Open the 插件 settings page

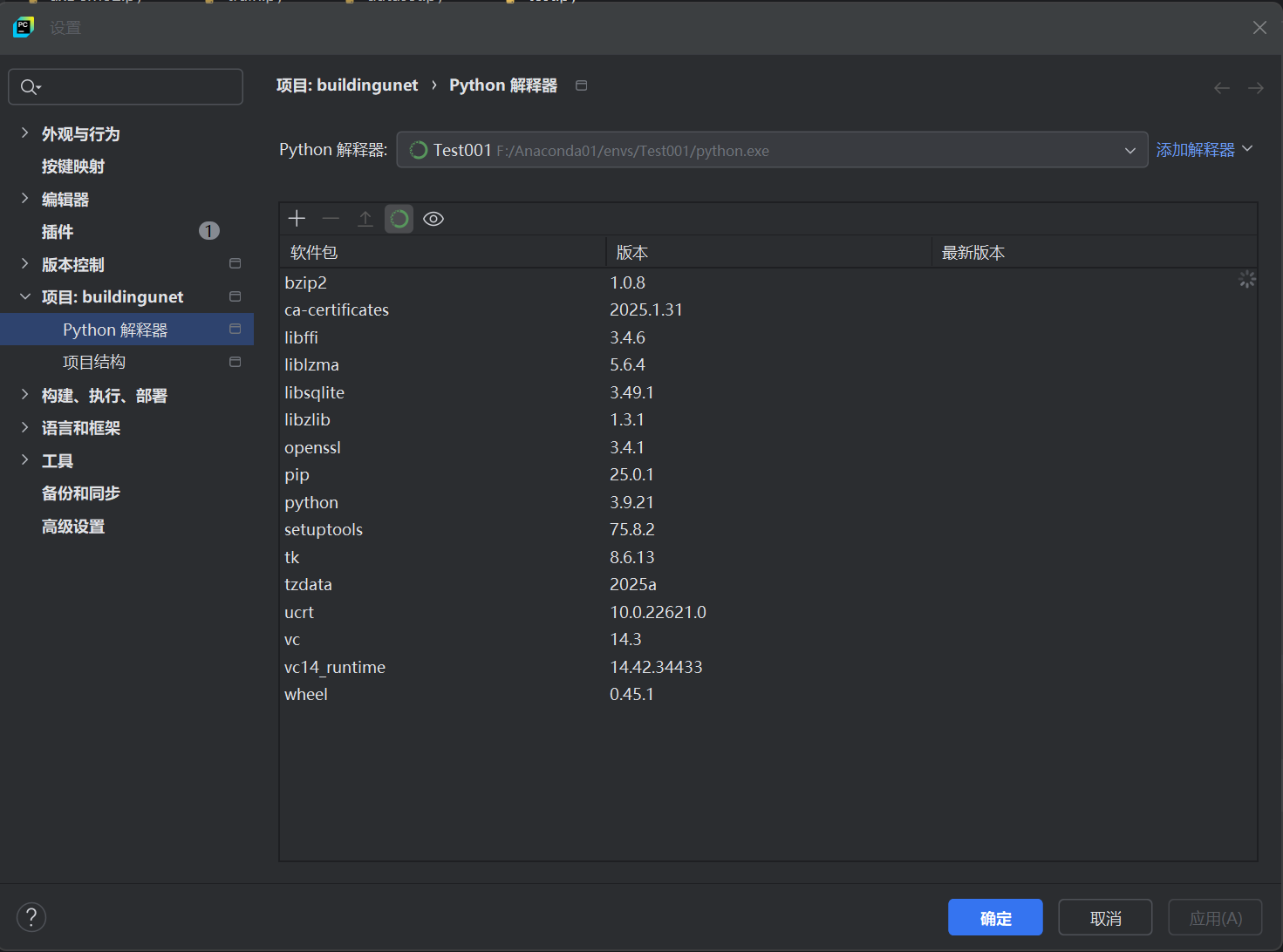click(58, 232)
